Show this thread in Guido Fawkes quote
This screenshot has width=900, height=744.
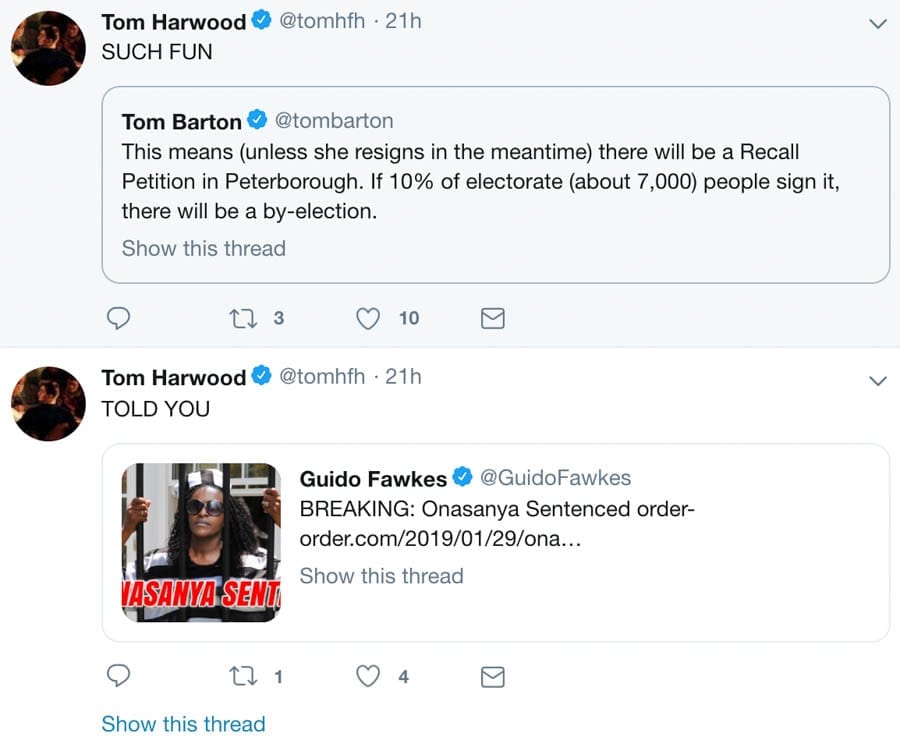pos(381,575)
